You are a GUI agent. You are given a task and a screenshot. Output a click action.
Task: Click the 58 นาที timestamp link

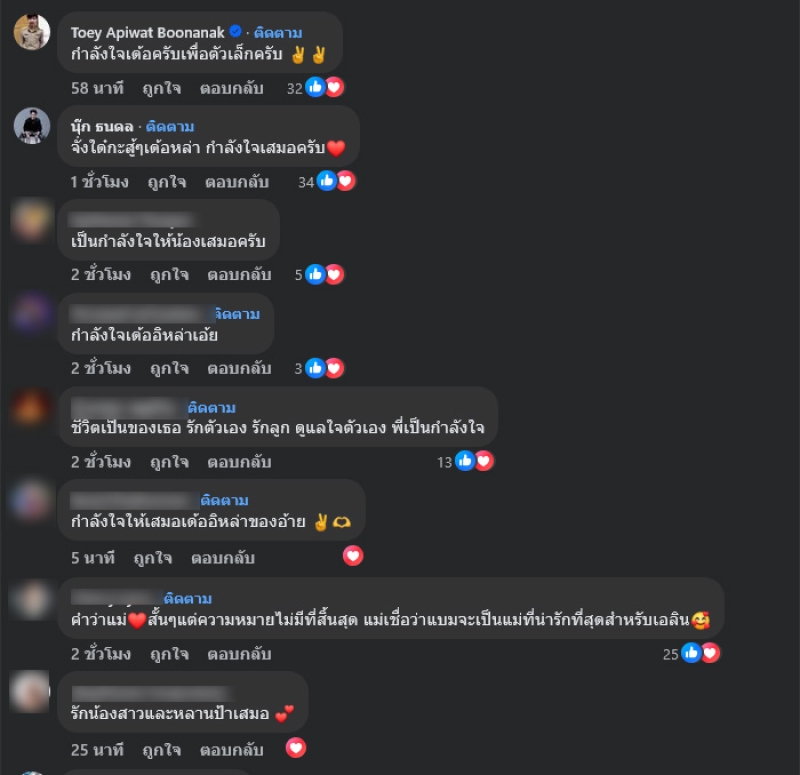coord(97,89)
